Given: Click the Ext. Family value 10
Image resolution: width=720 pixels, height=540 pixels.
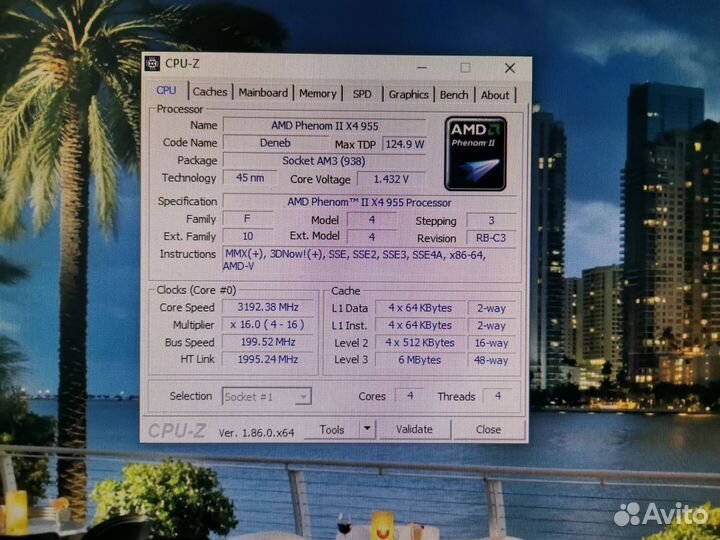Looking at the screenshot, I should click(248, 236).
